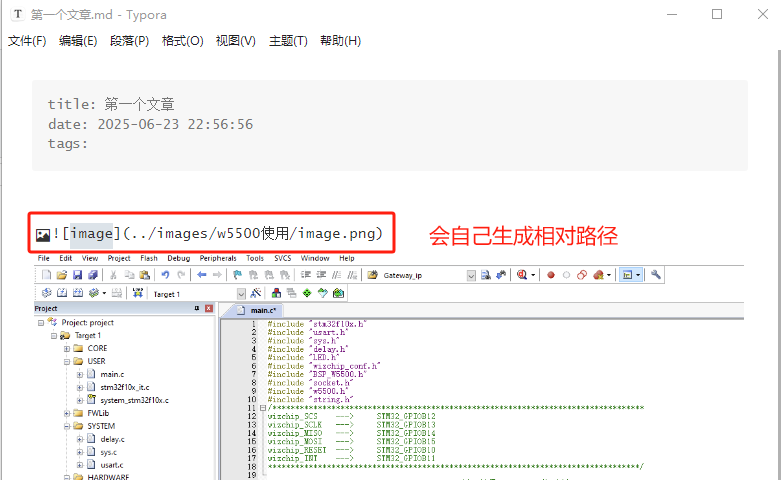
Task: Click the Save icon in Keil toolbar
Action: pos(78,275)
